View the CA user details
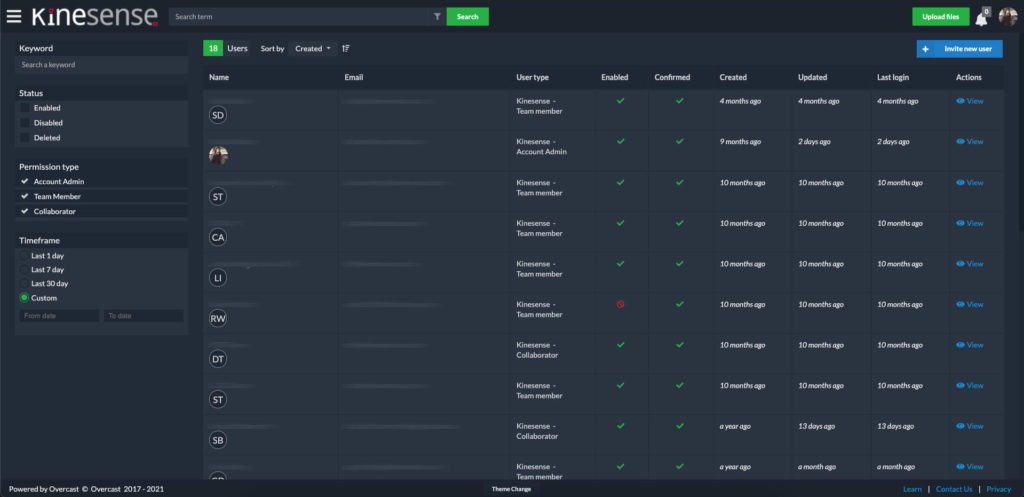This screenshot has width=1024, height=497. (970, 223)
